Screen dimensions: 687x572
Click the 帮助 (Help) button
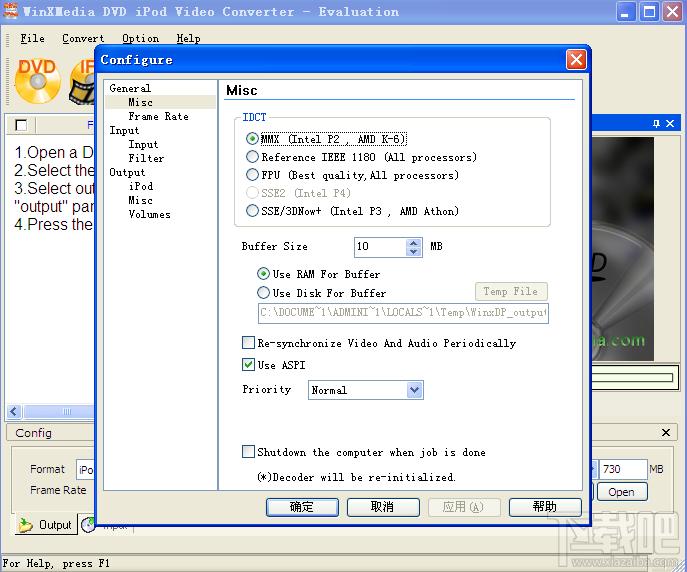point(545,507)
